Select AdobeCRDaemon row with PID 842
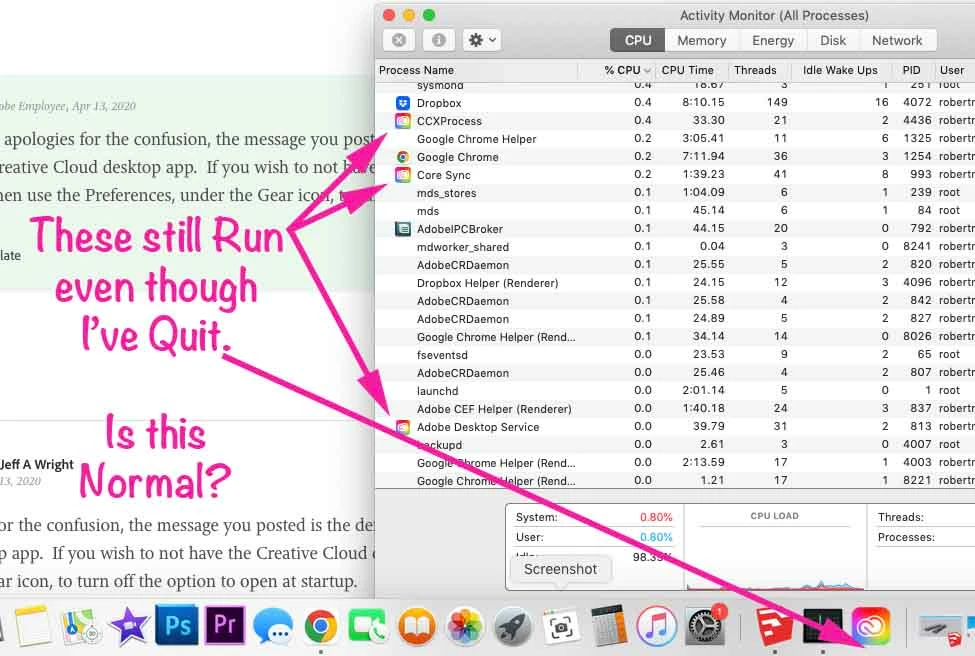 (x=675, y=301)
